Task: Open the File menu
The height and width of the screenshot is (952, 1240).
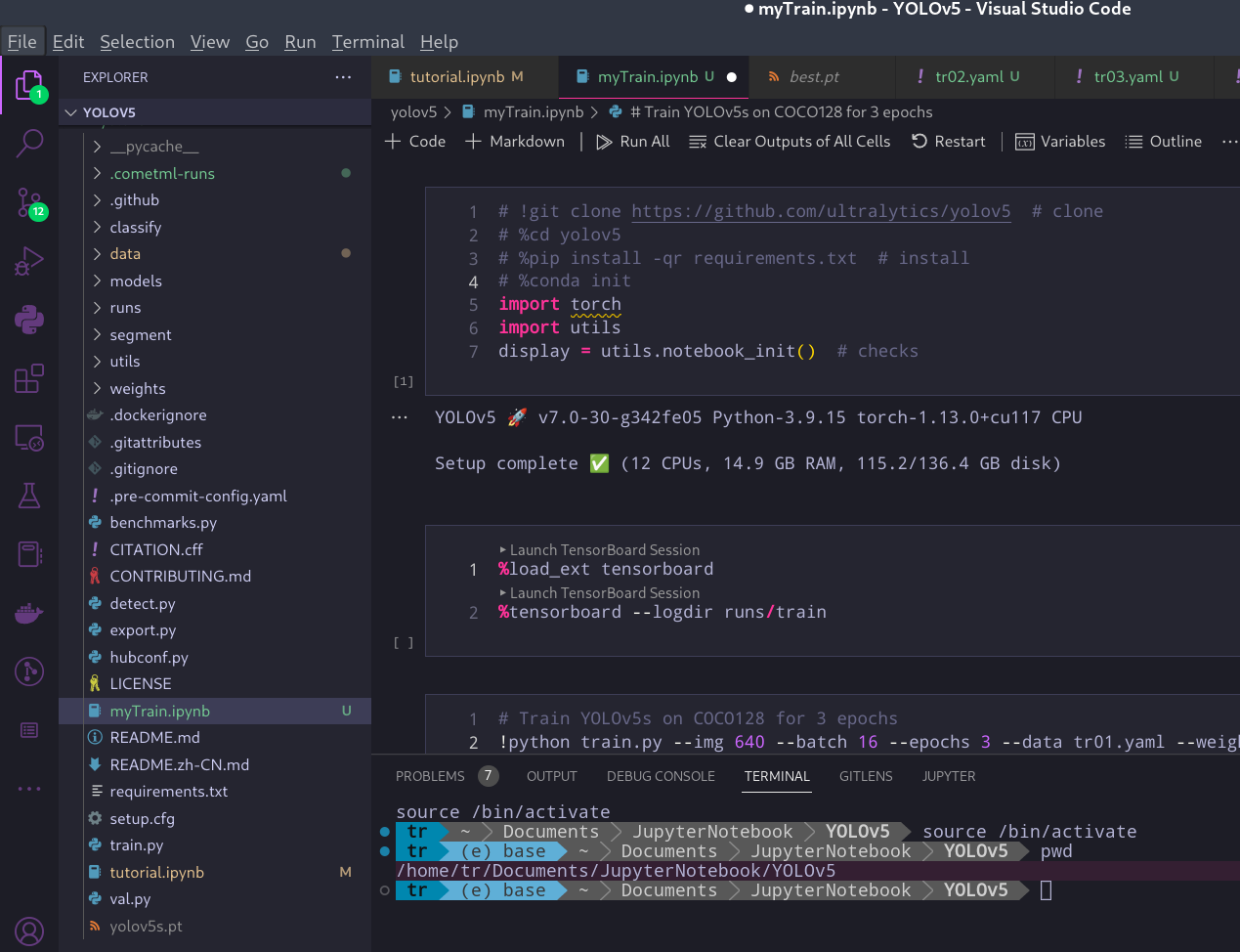Action: click(21, 42)
